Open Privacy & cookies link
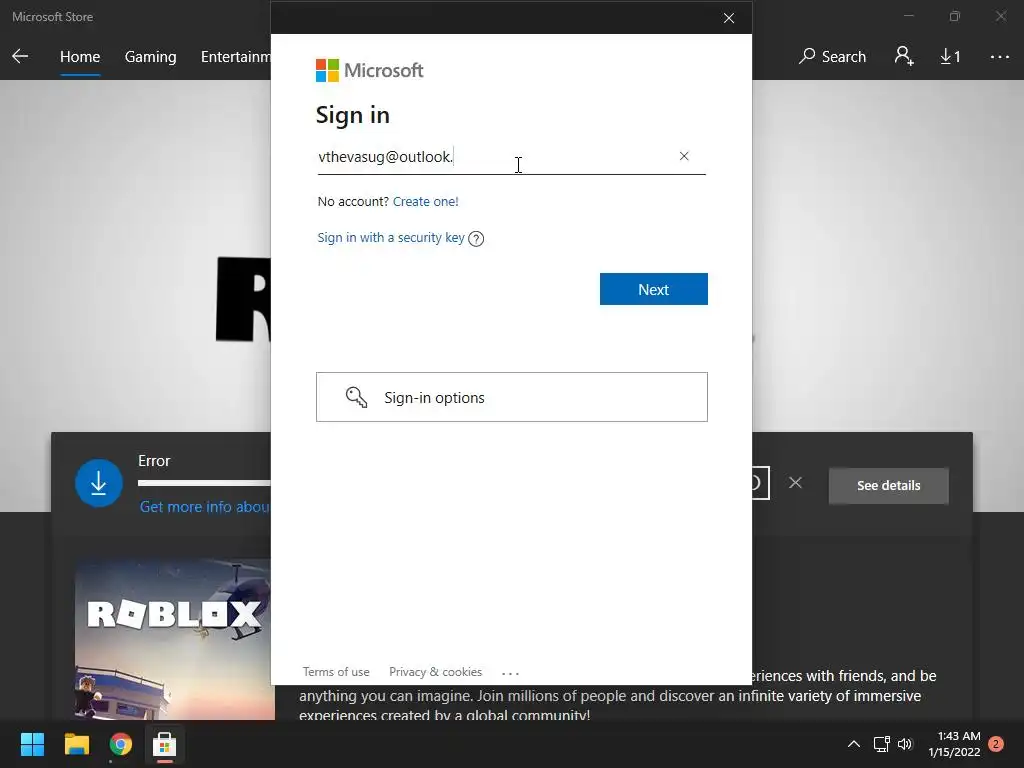1024x768 pixels. pyautogui.click(x=436, y=671)
